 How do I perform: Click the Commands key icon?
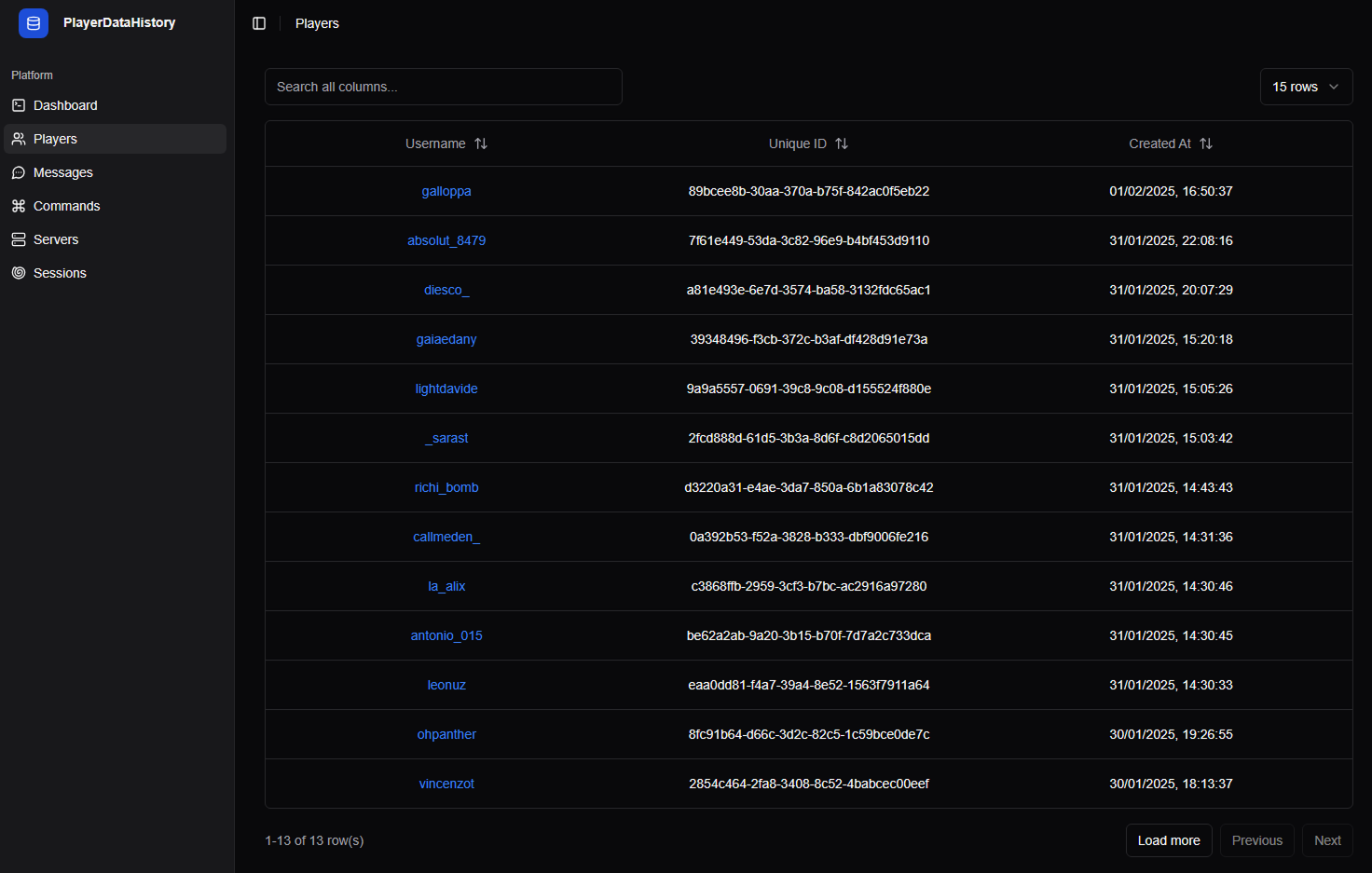coord(19,206)
